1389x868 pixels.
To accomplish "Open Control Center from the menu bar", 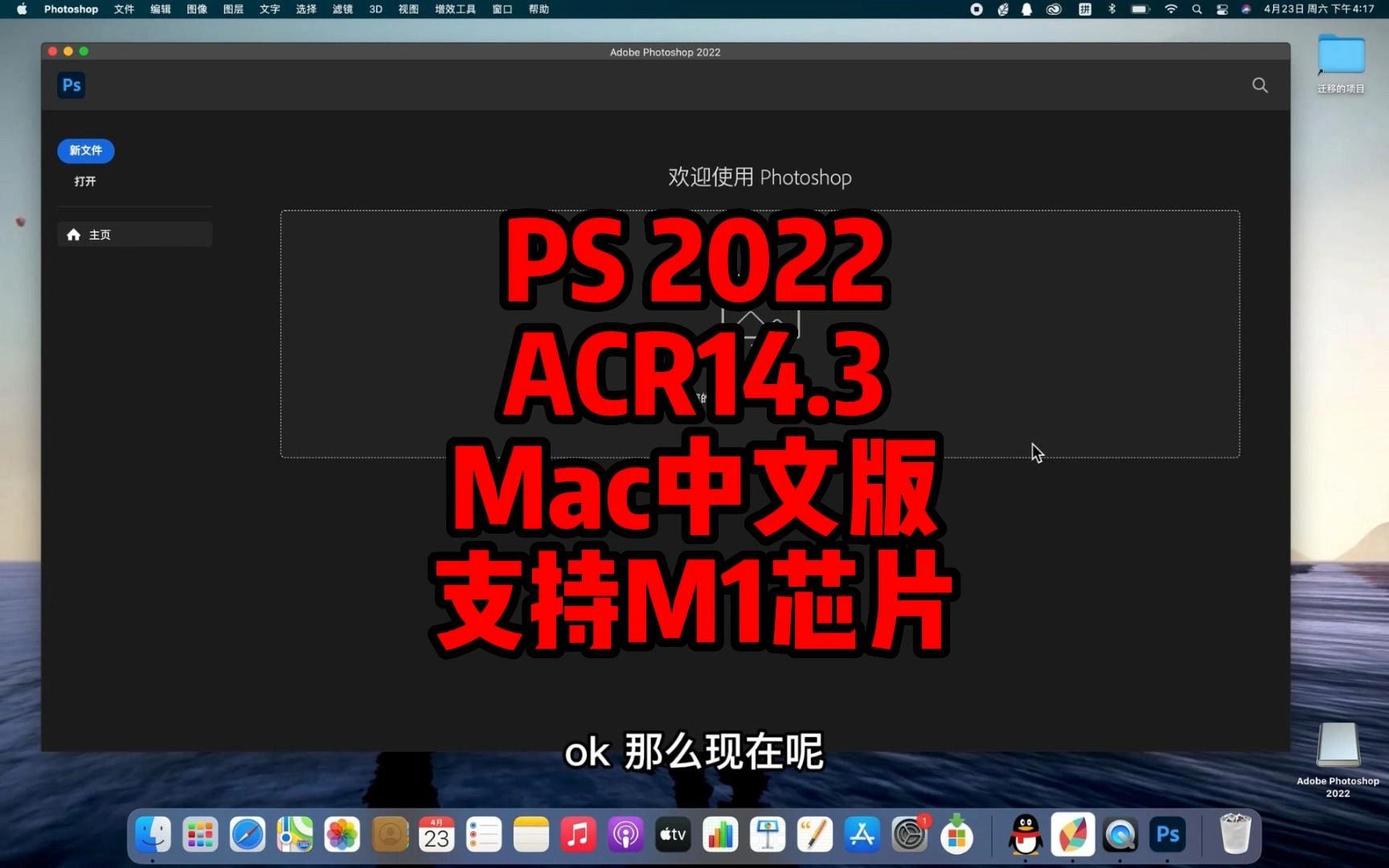I will (x=1221, y=9).
